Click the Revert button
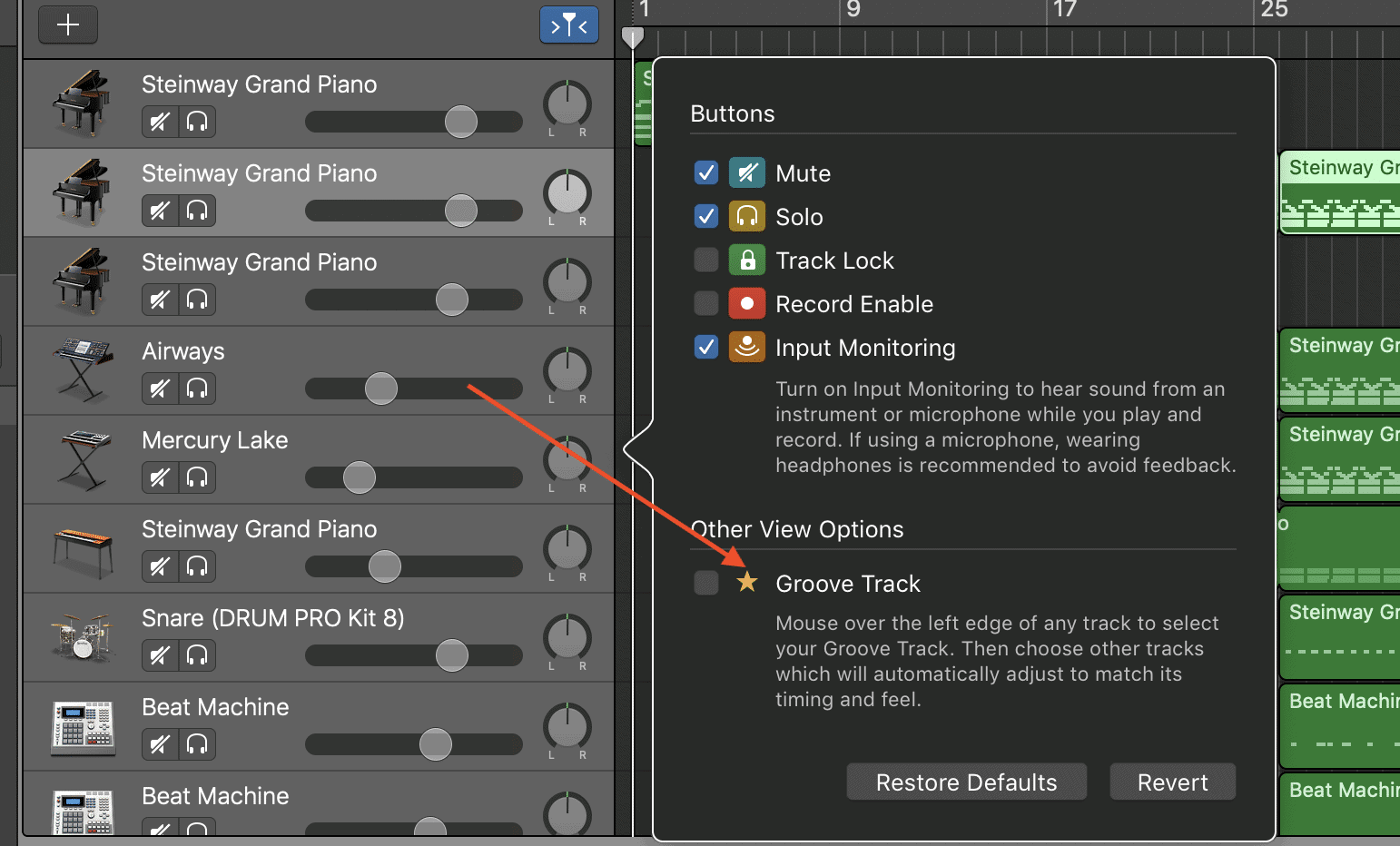This screenshot has height=846, width=1400. (x=1172, y=782)
